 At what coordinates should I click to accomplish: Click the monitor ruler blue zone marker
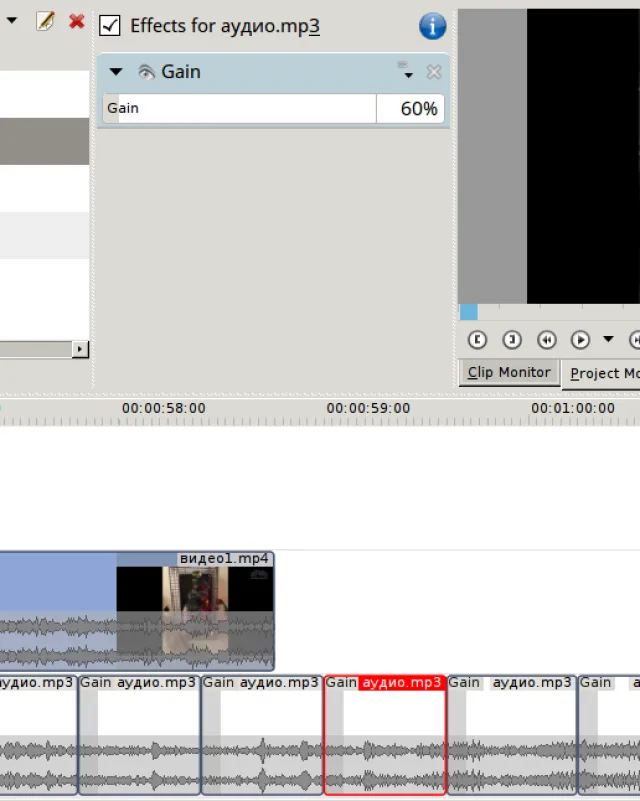coord(468,312)
